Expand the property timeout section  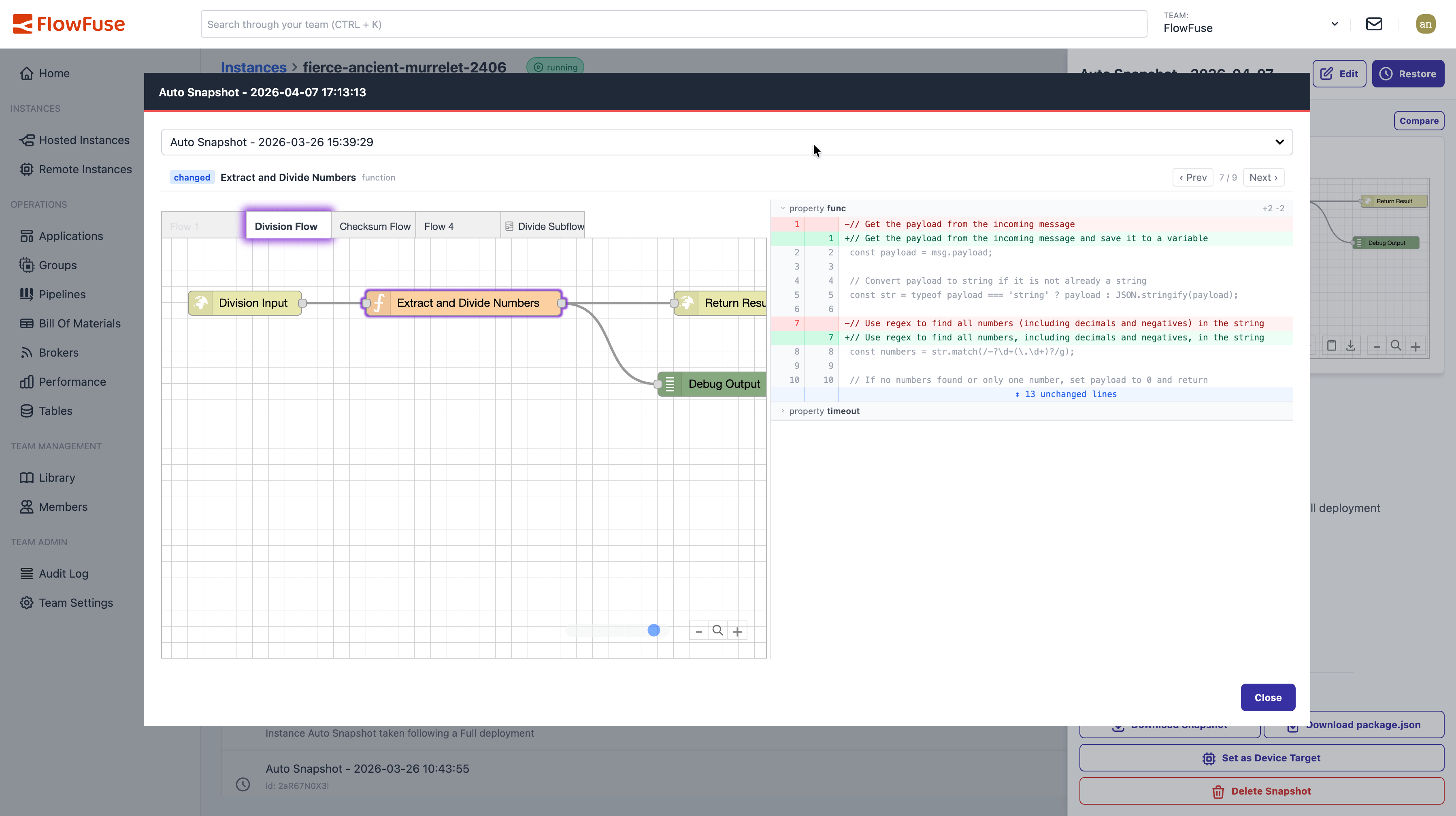coord(783,411)
